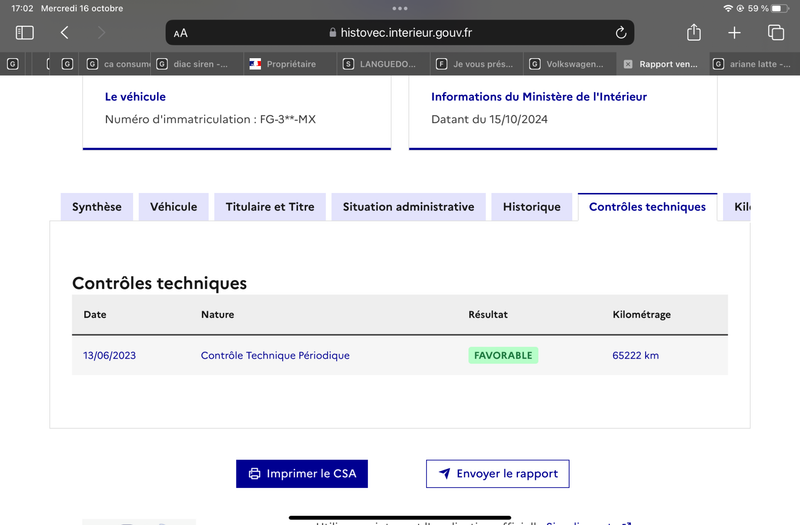Click the Imprimer le CSA button
The height and width of the screenshot is (525, 800).
pos(302,473)
